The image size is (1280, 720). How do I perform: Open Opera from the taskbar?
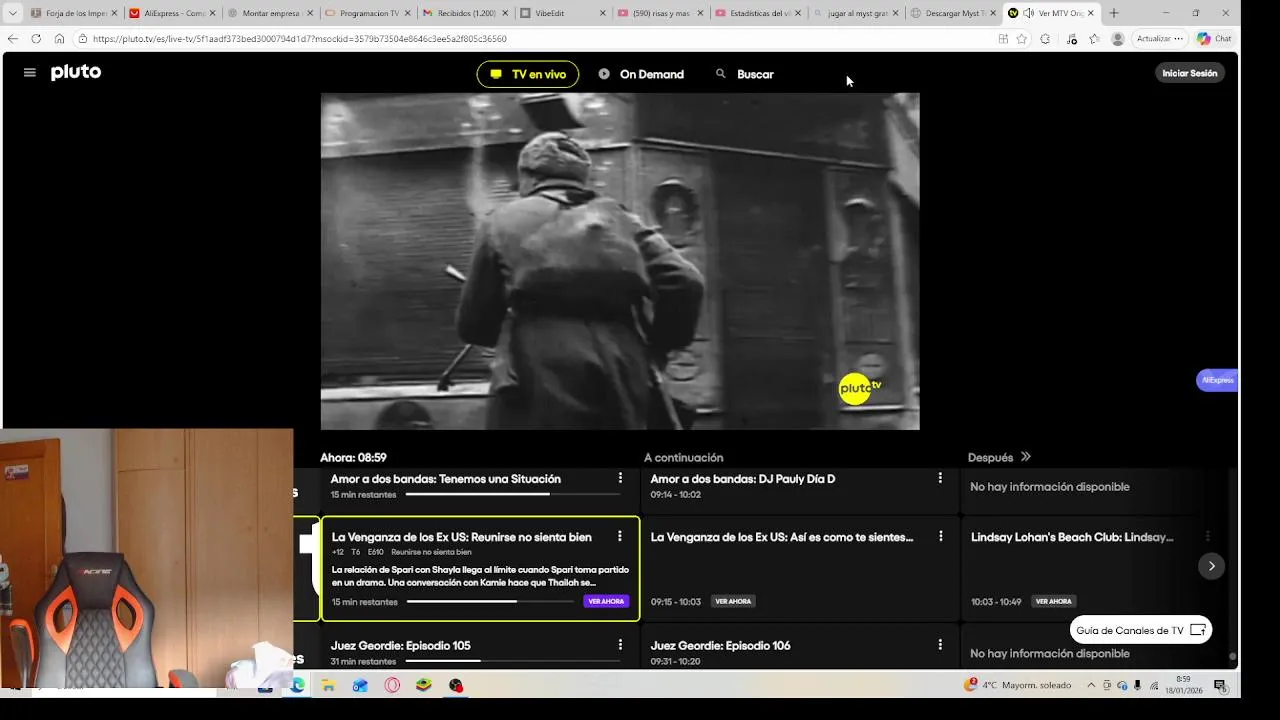click(392, 685)
